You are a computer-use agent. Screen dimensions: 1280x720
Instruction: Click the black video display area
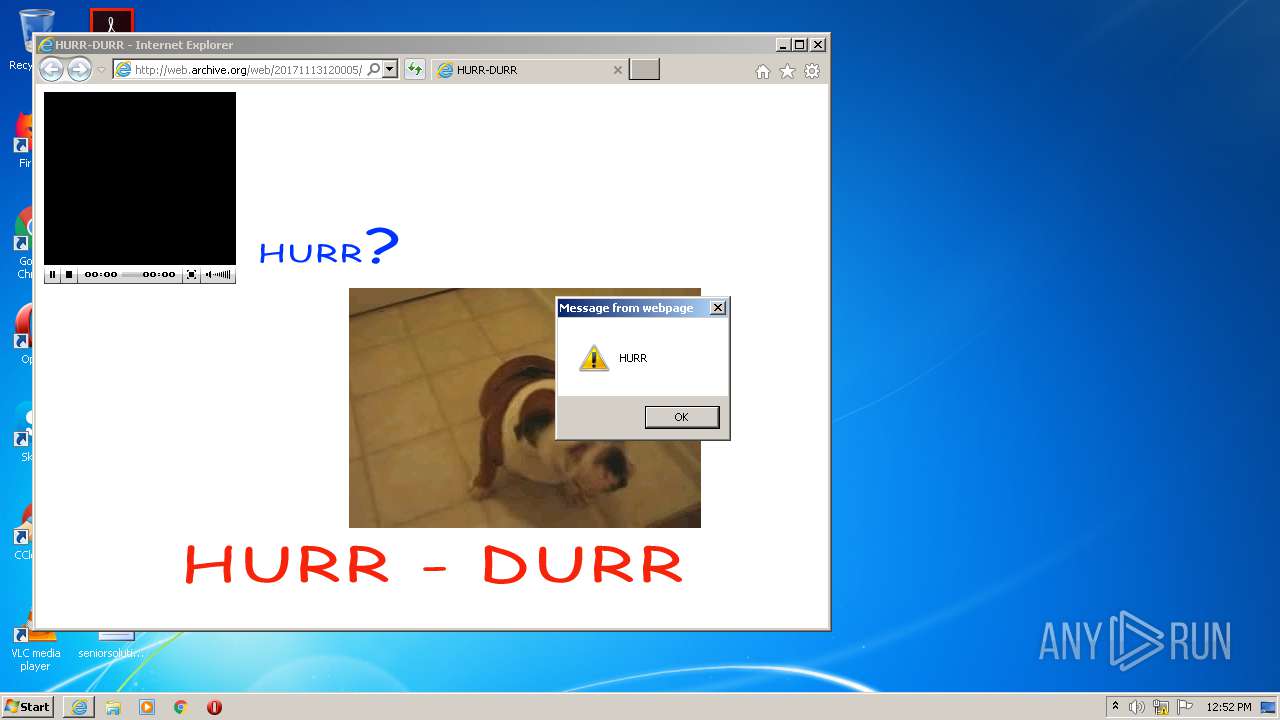[x=140, y=178]
